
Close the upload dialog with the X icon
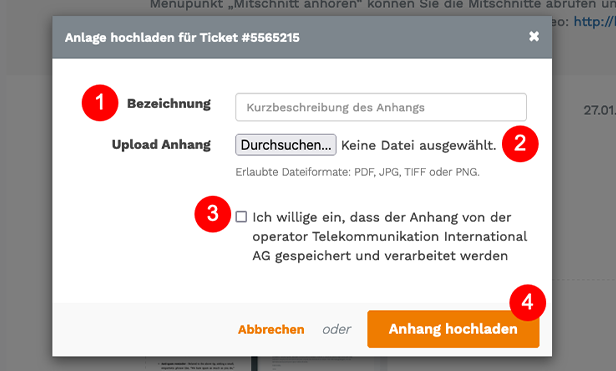point(534,37)
